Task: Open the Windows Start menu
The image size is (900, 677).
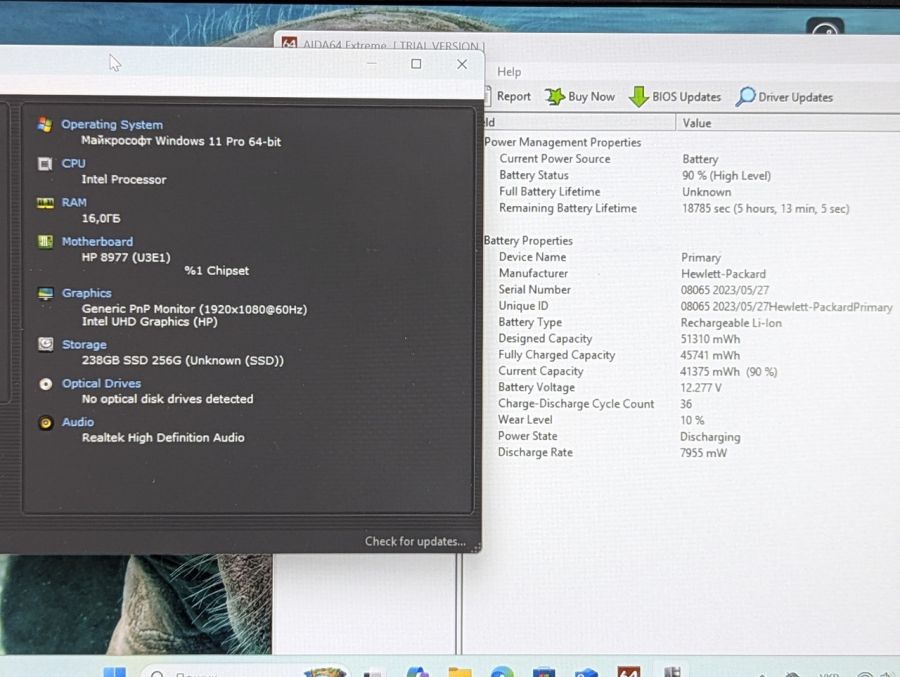Action: (114, 672)
